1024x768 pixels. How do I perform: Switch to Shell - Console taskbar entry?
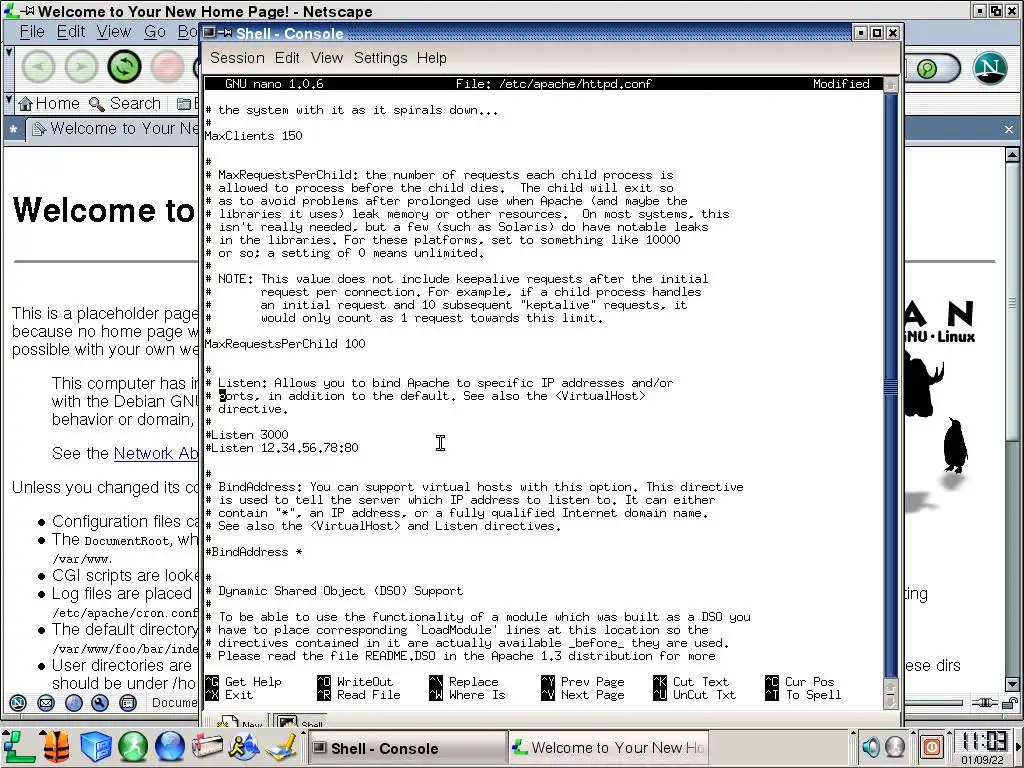408,748
